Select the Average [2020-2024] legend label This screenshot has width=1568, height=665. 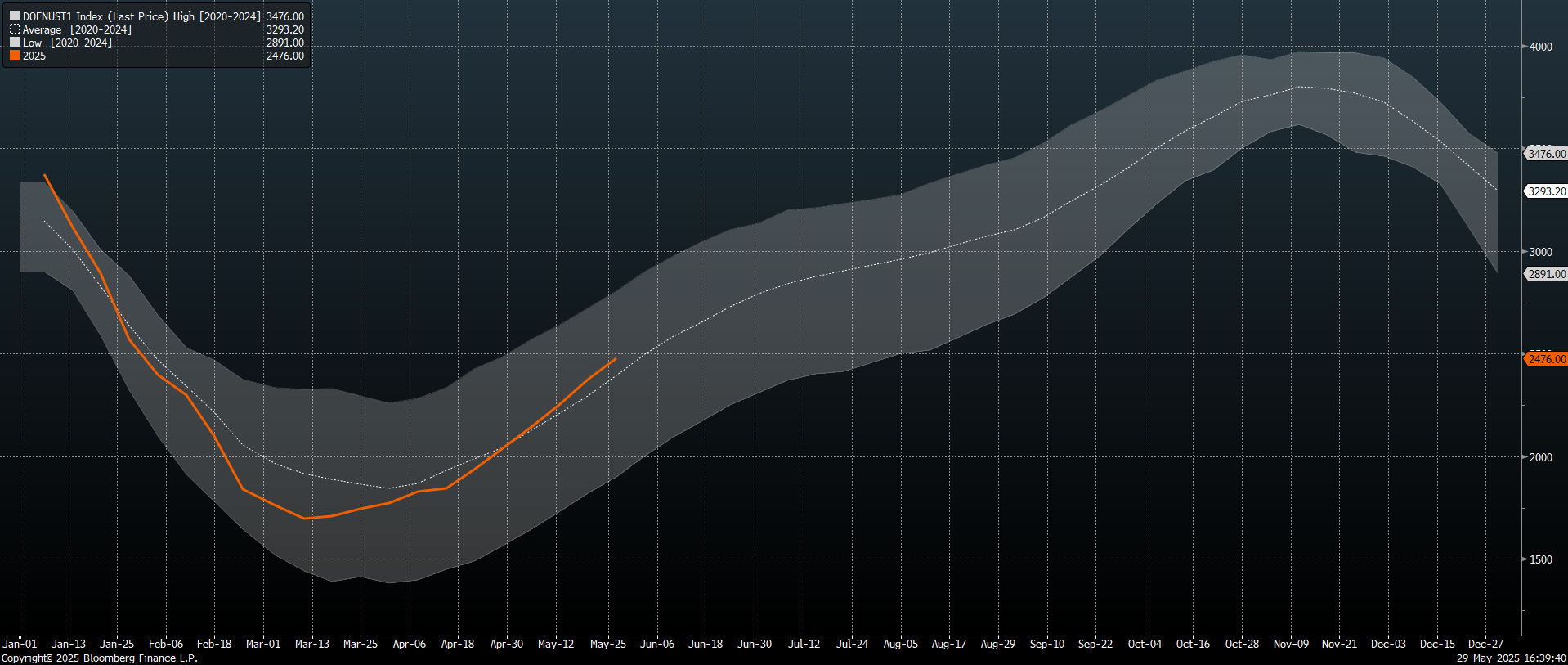(77, 29)
